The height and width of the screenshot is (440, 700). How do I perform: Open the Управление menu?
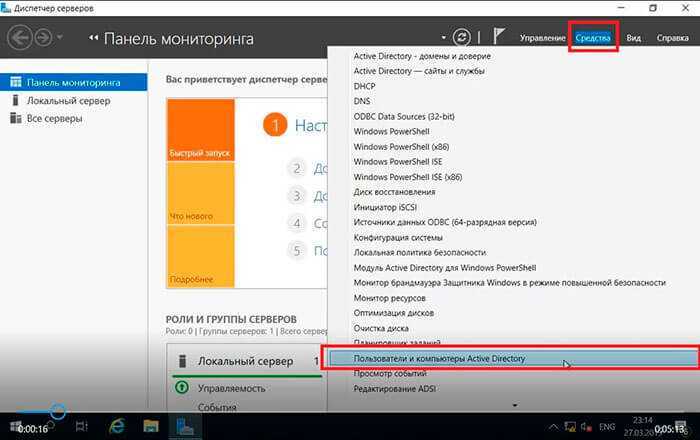click(542, 38)
